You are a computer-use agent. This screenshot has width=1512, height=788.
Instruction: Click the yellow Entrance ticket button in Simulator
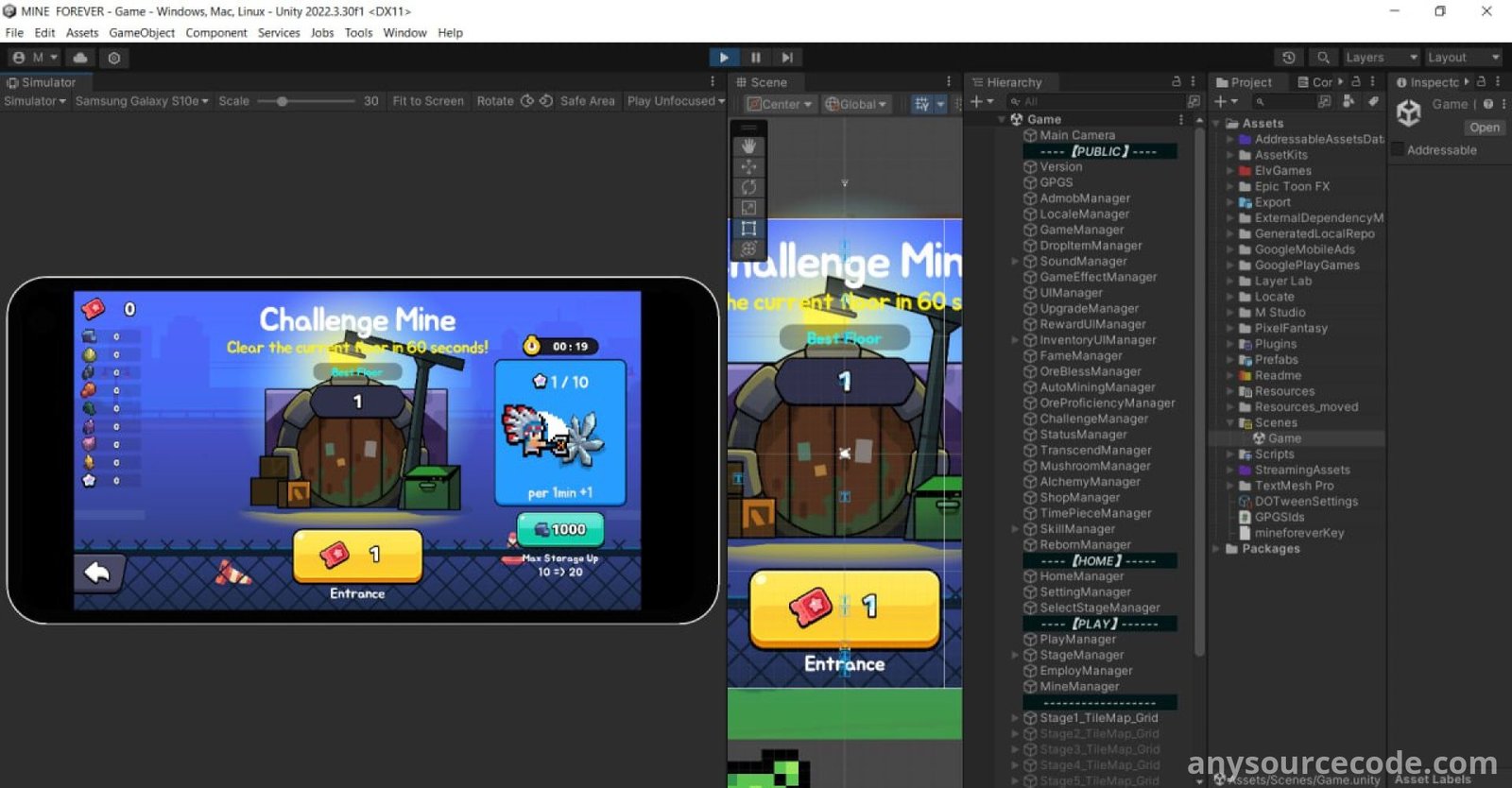357,557
